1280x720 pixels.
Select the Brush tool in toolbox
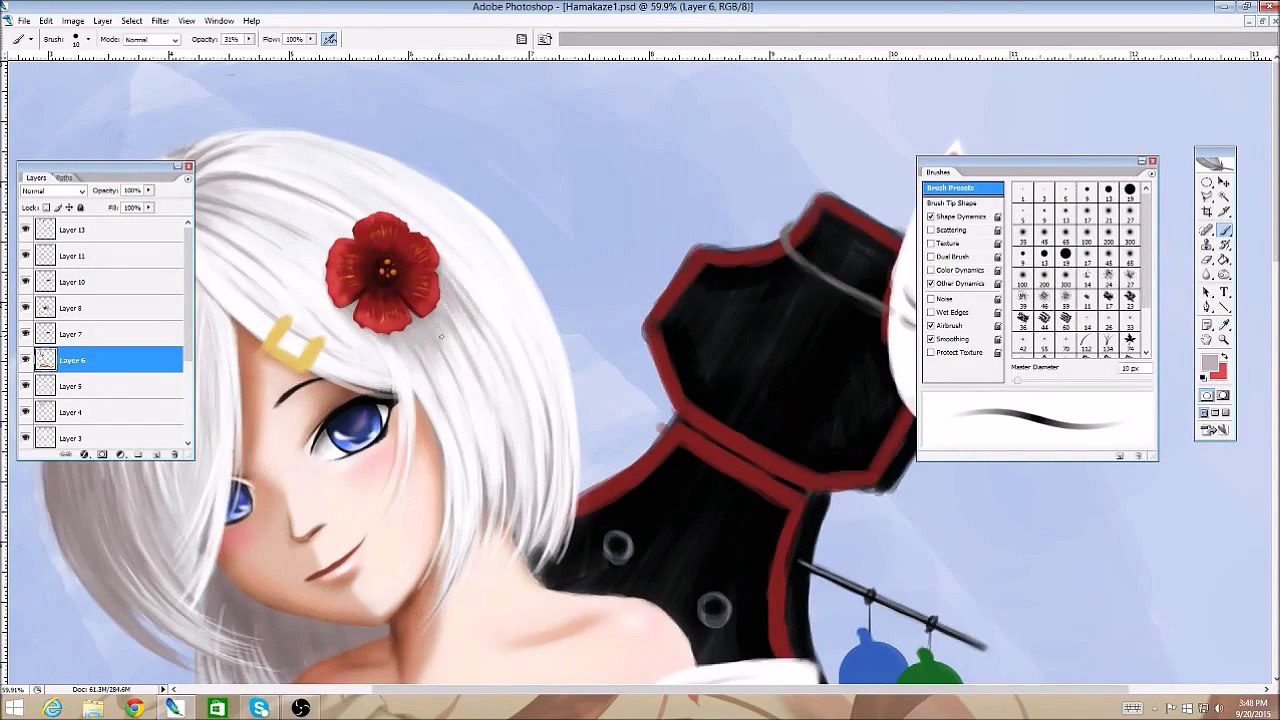[1224, 229]
